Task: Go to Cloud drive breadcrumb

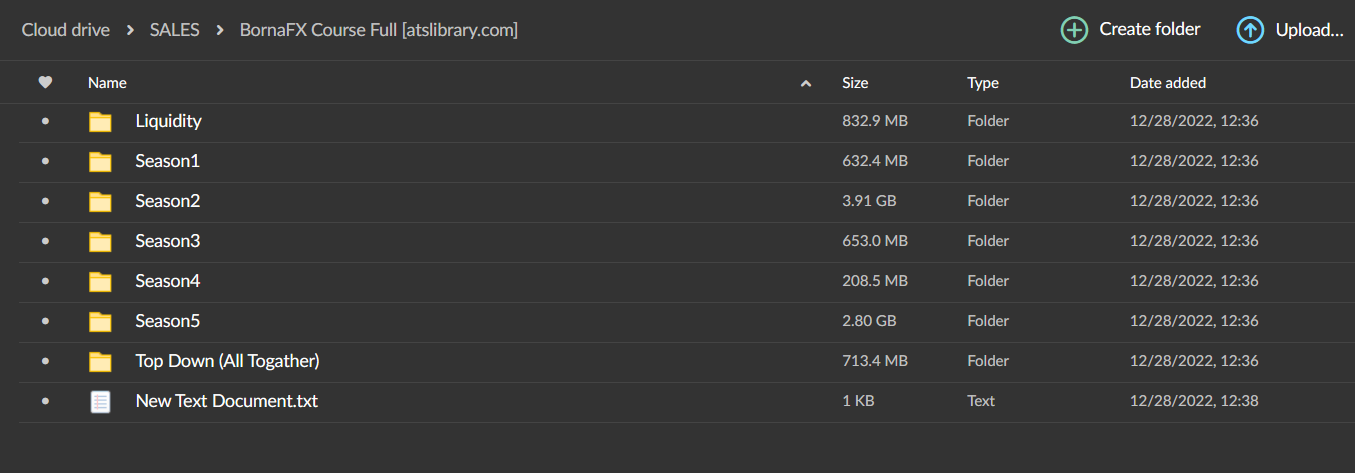Action: (x=66, y=30)
